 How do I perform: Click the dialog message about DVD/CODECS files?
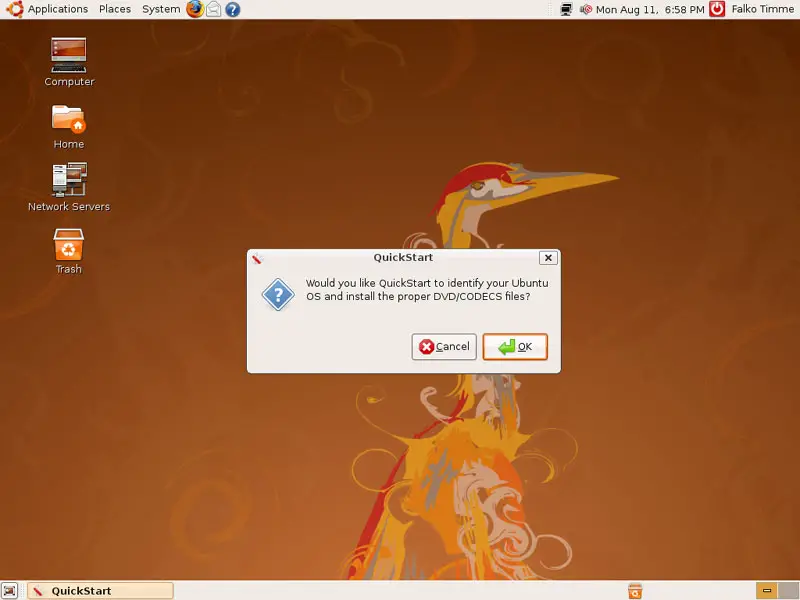point(427,290)
